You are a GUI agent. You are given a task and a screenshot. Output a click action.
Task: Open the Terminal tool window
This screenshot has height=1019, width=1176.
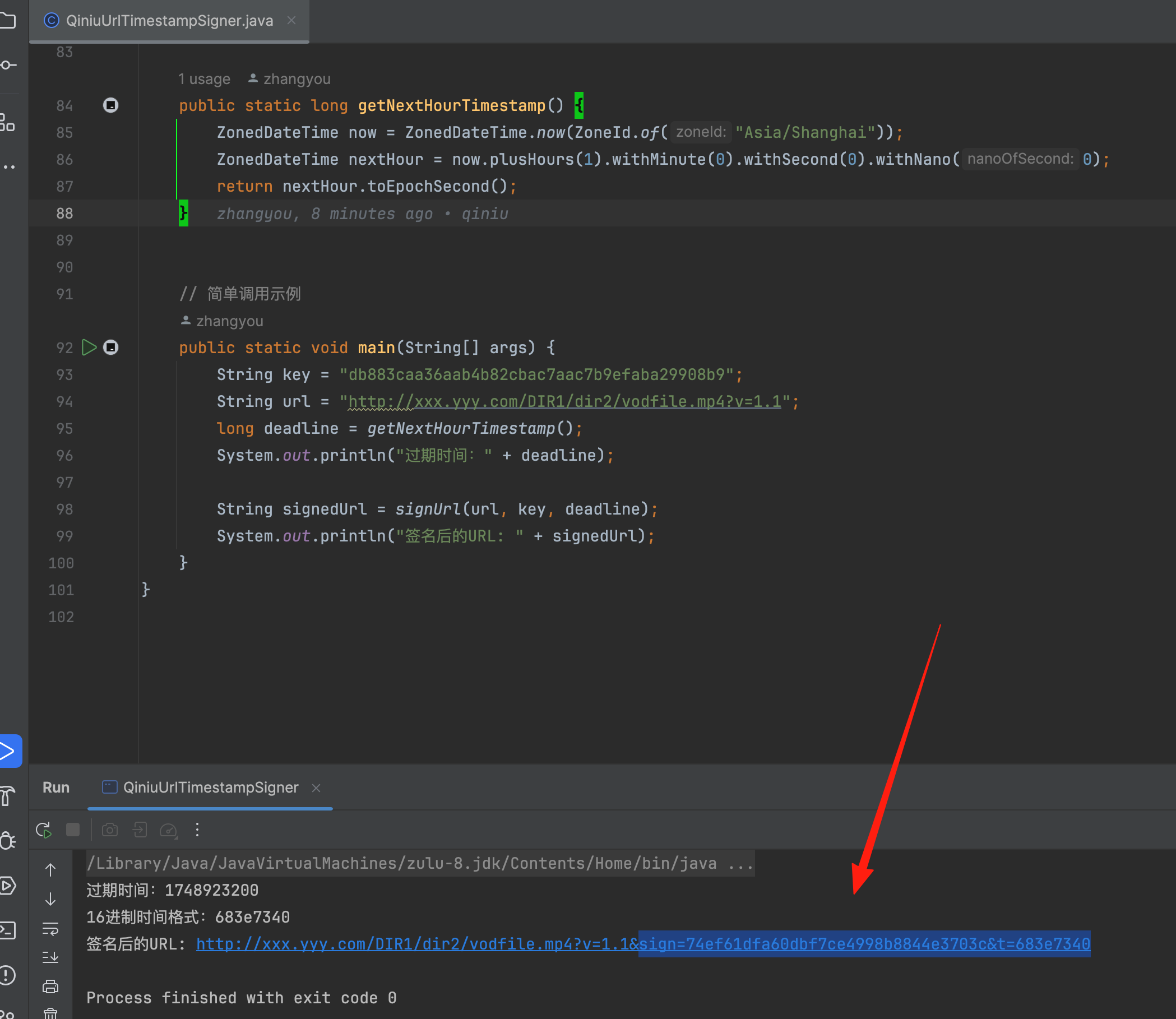[x=8, y=930]
